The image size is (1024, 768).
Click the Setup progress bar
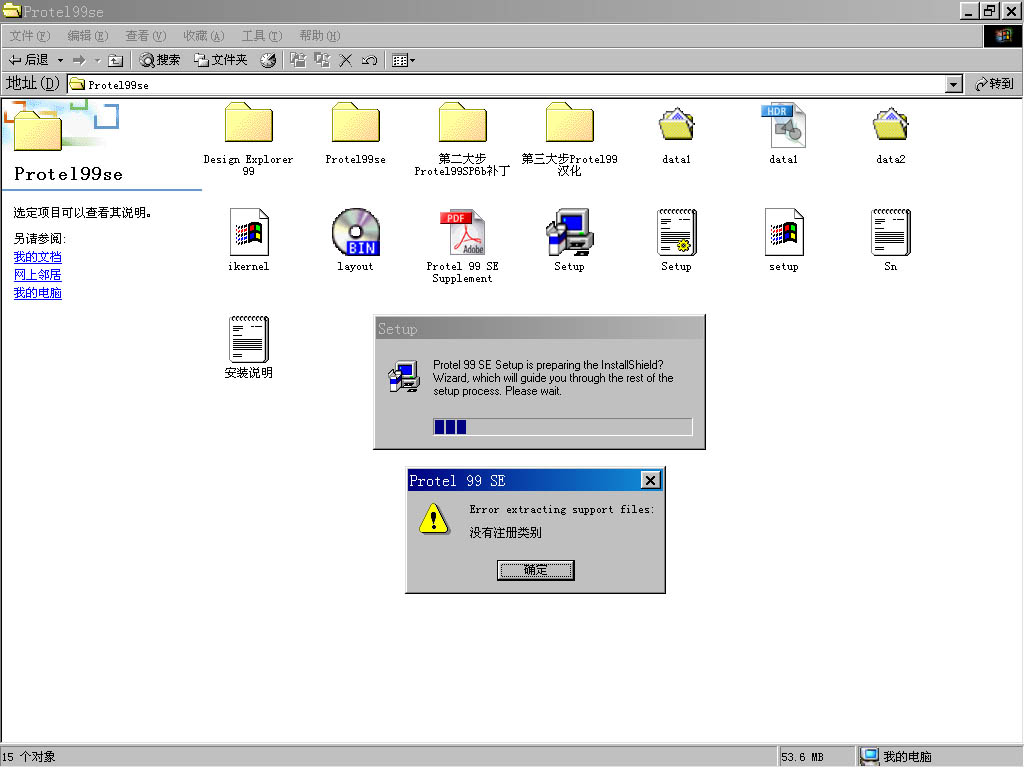562,427
